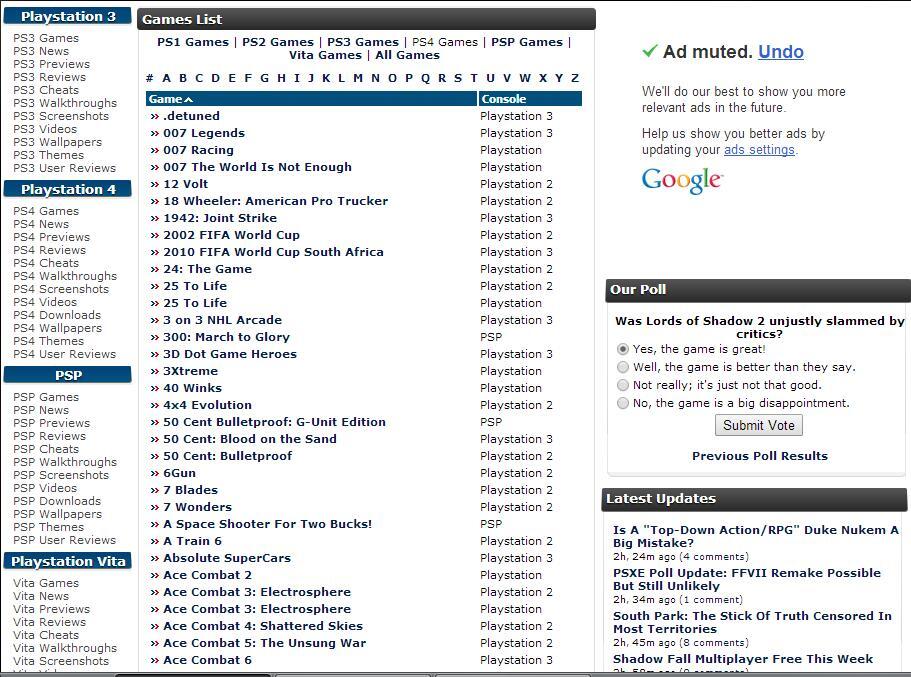The height and width of the screenshot is (677, 911).
Task: Filter games by letter M
Action: [x=358, y=78]
